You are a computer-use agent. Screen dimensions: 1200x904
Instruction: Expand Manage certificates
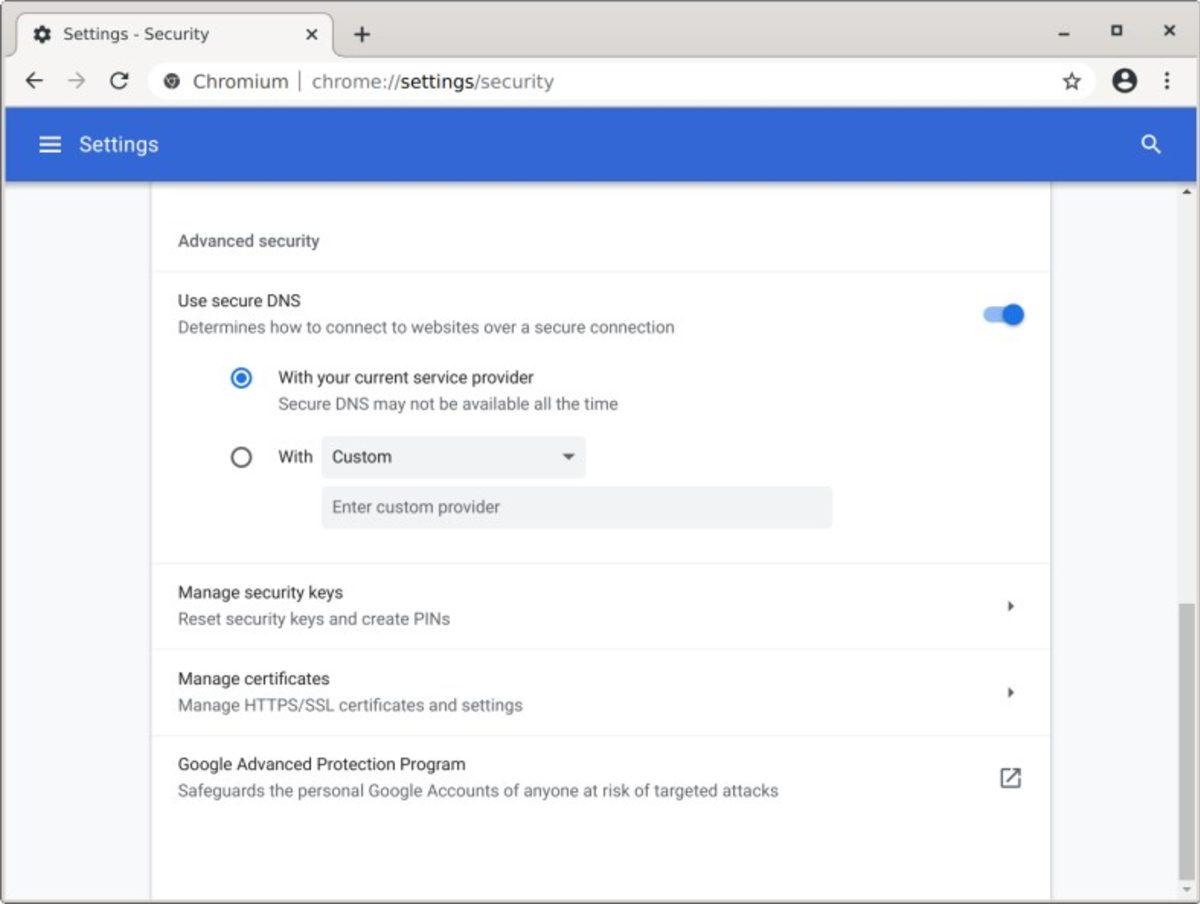pos(1012,692)
